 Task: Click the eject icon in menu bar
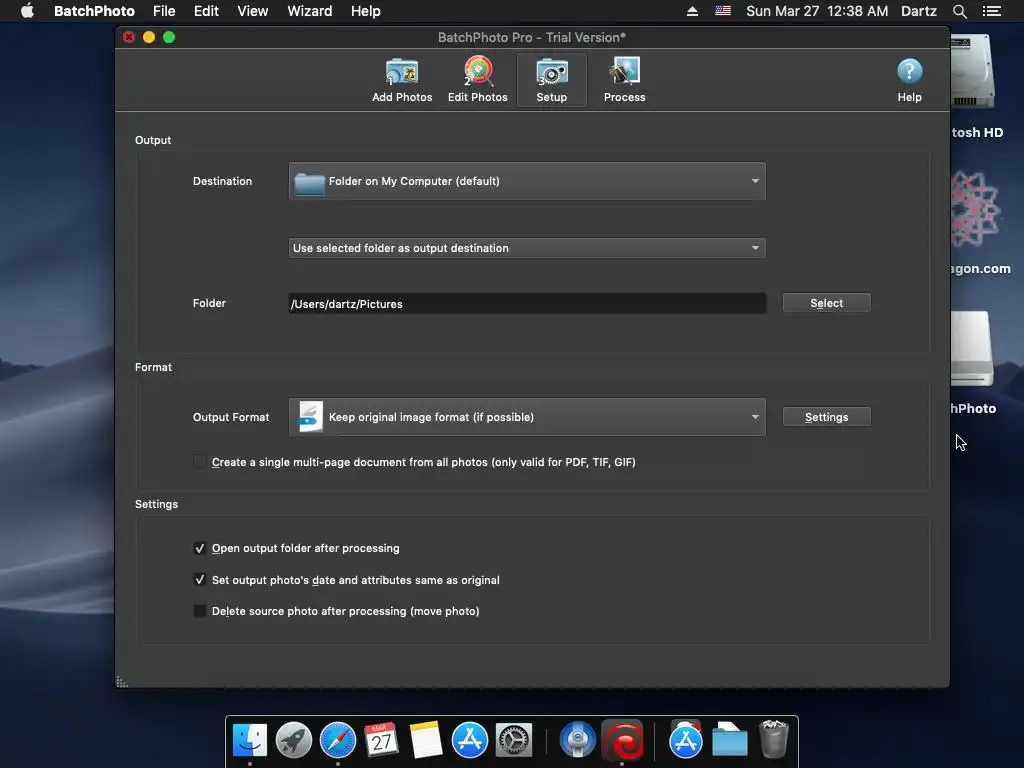(692, 11)
